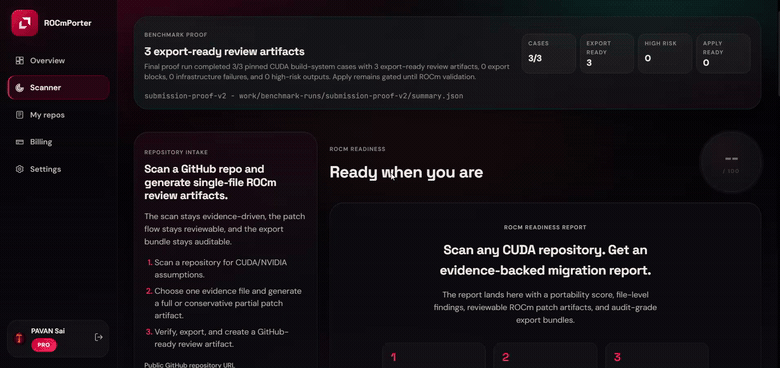Click 'BENCHMARK PROOF' label
This screenshot has height=368, width=780.
coord(176,35)
